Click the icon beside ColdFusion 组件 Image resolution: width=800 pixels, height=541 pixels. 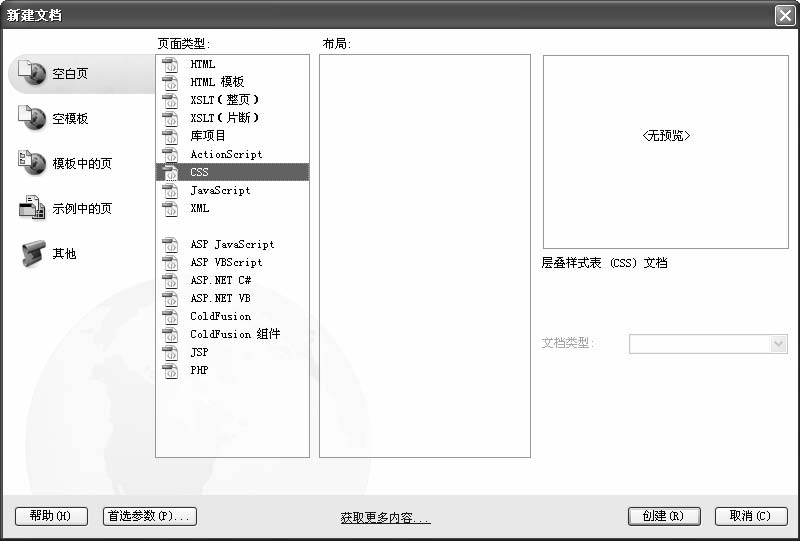170,334
